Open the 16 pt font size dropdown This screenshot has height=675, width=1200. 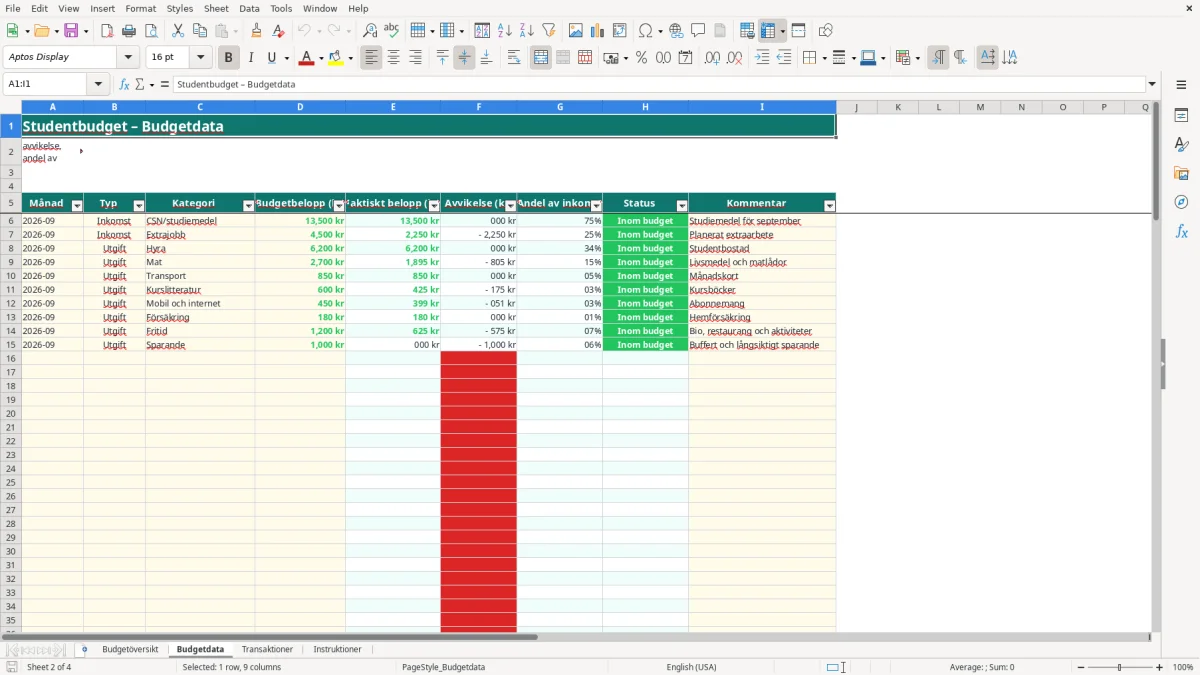tap(200, 58)
